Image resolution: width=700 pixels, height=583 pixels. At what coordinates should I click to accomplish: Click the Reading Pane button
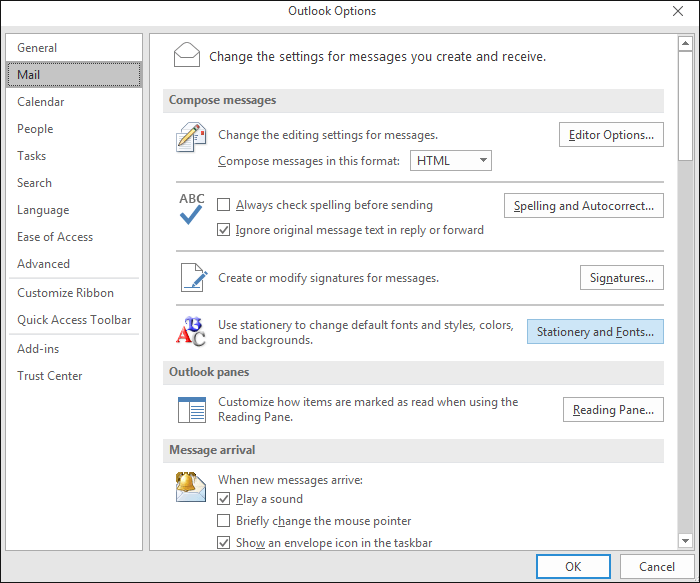(613, 409)
